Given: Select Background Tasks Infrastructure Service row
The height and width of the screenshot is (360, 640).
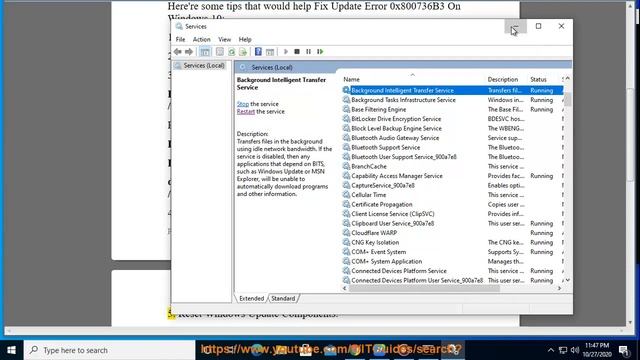Looking at the screenshot, I should 453,100.
